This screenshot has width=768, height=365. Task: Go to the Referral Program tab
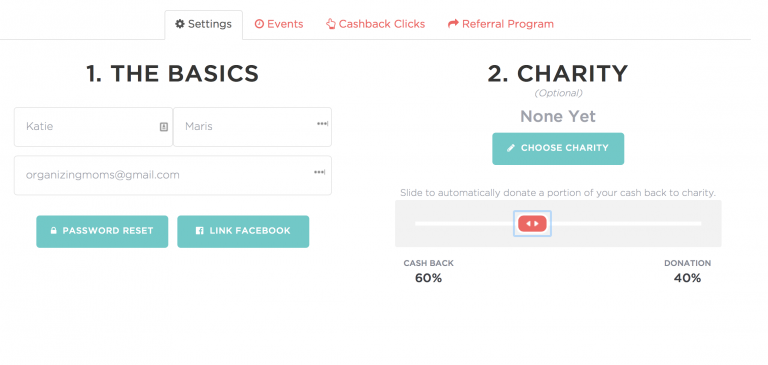[x=501, y=24]
